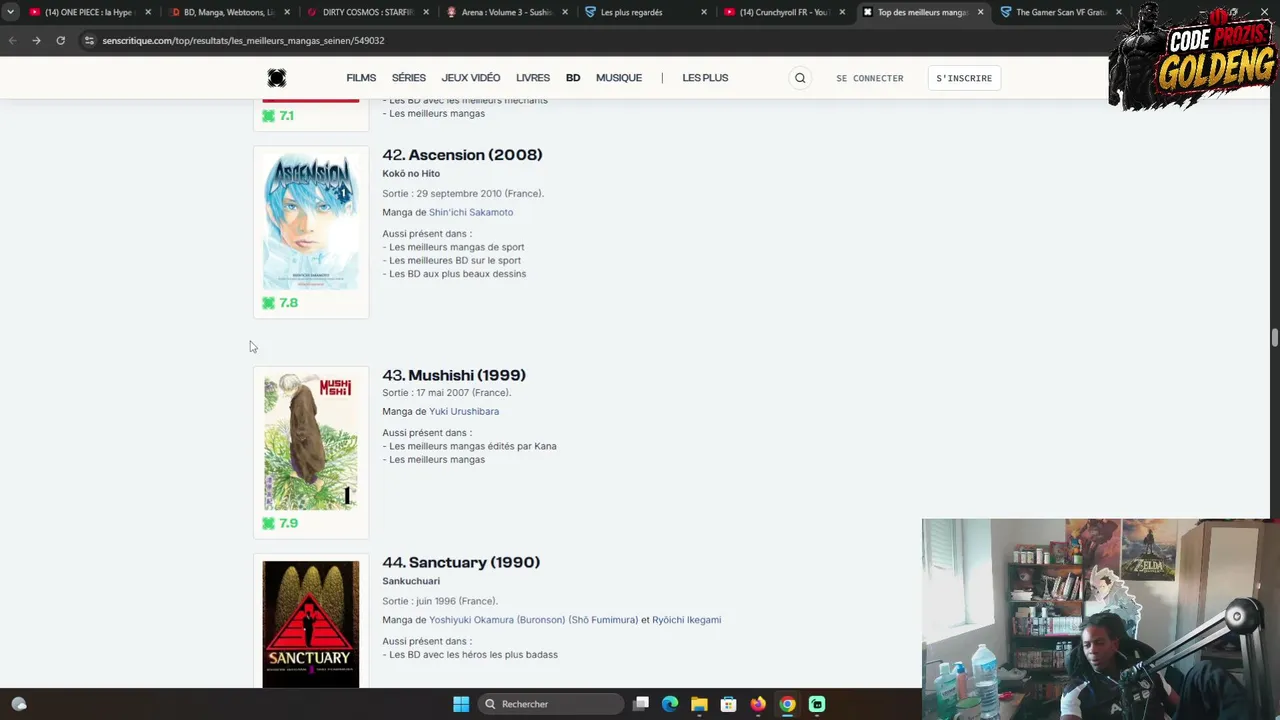Screen dimensions: 1280x720
Task: Open 'Les meilleurs mangas de sport' list
Action: click(x=456, y=247)
